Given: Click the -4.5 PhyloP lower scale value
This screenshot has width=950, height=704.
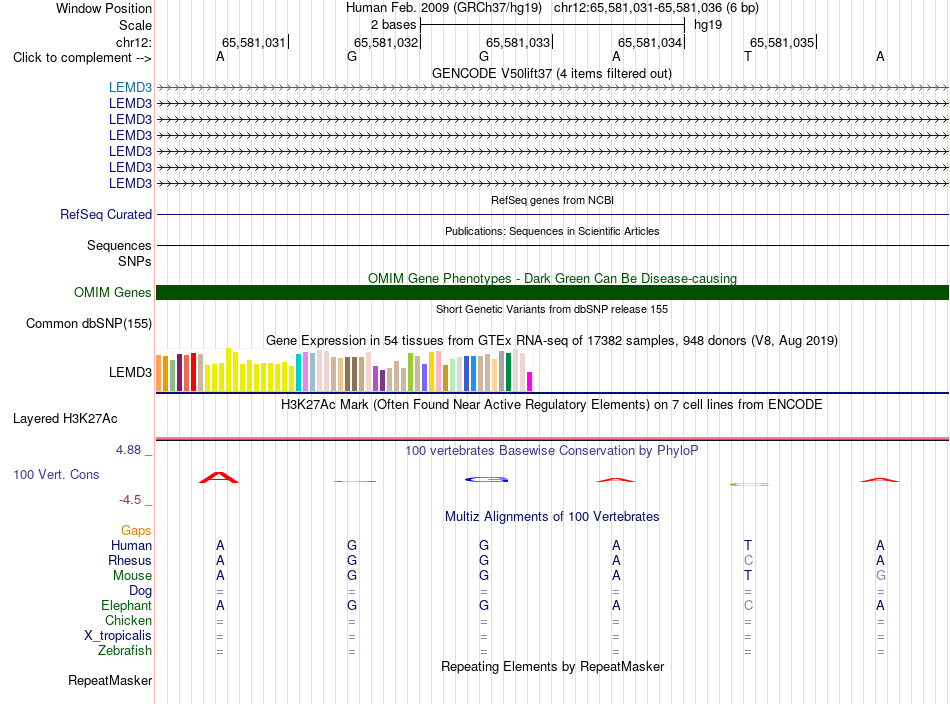Looking at the screenshot, I should pyautogui.click(x=130, y=500).
